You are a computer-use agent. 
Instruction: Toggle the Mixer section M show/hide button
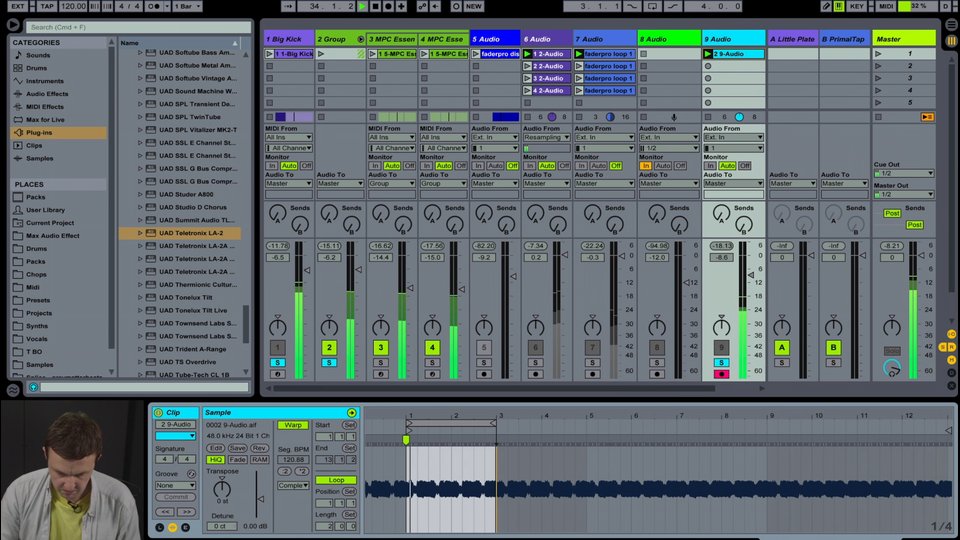[x=951, y=360]
